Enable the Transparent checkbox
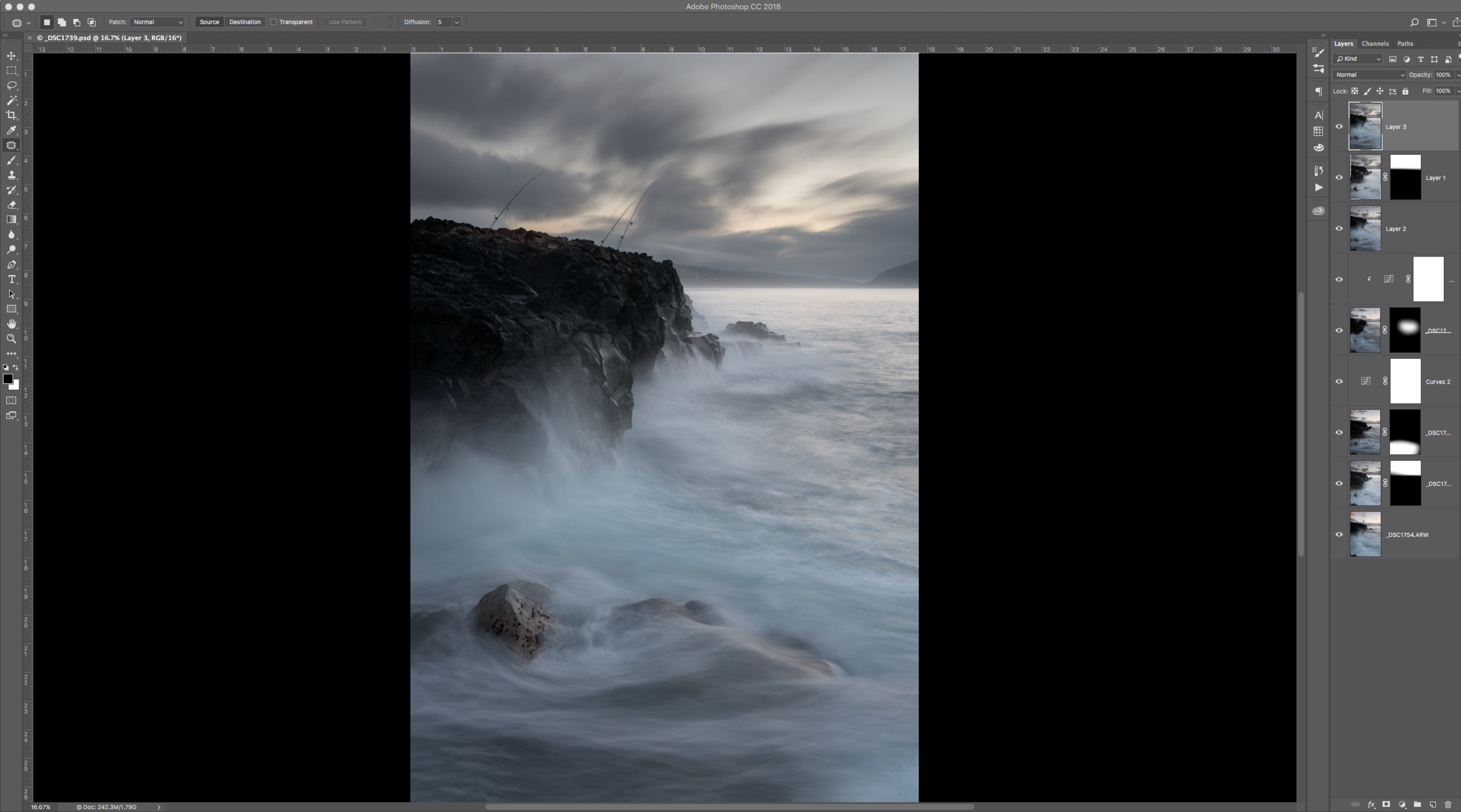This screenshot has height=812, width=1461. coord(273,22)
